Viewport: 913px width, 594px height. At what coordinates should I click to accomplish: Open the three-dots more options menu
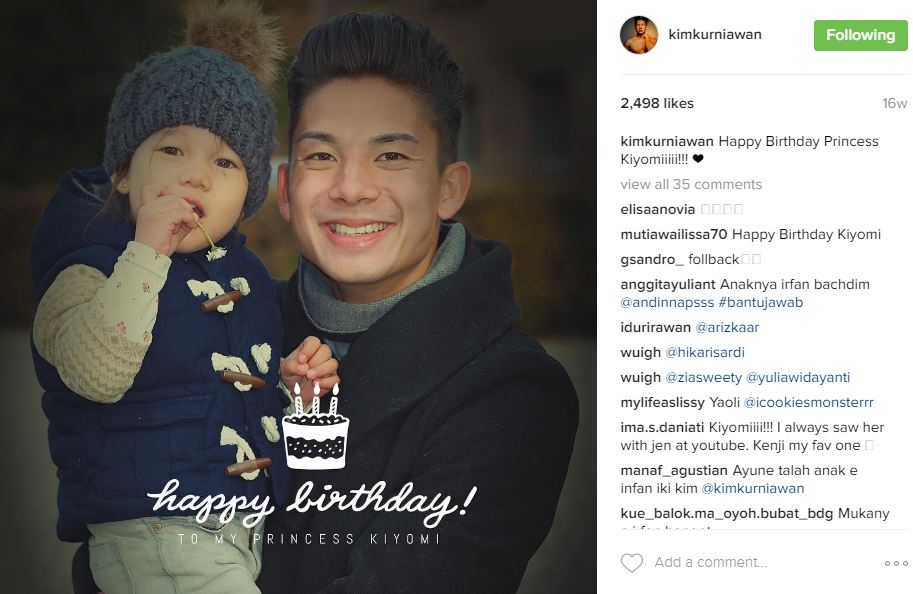click(x=896, y=563)
